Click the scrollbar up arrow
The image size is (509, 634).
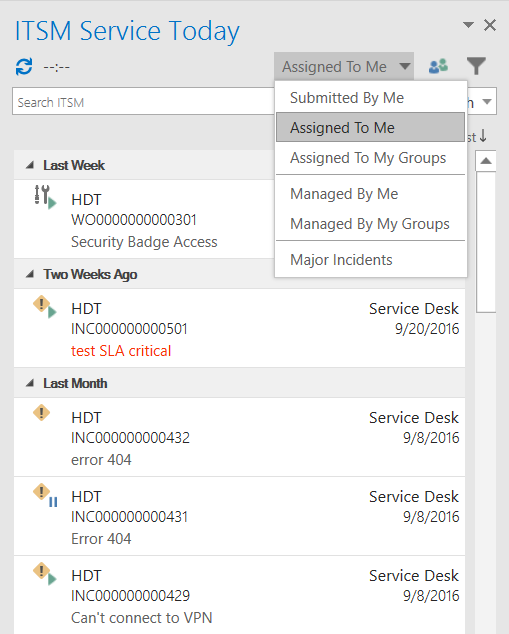point(486,161)
